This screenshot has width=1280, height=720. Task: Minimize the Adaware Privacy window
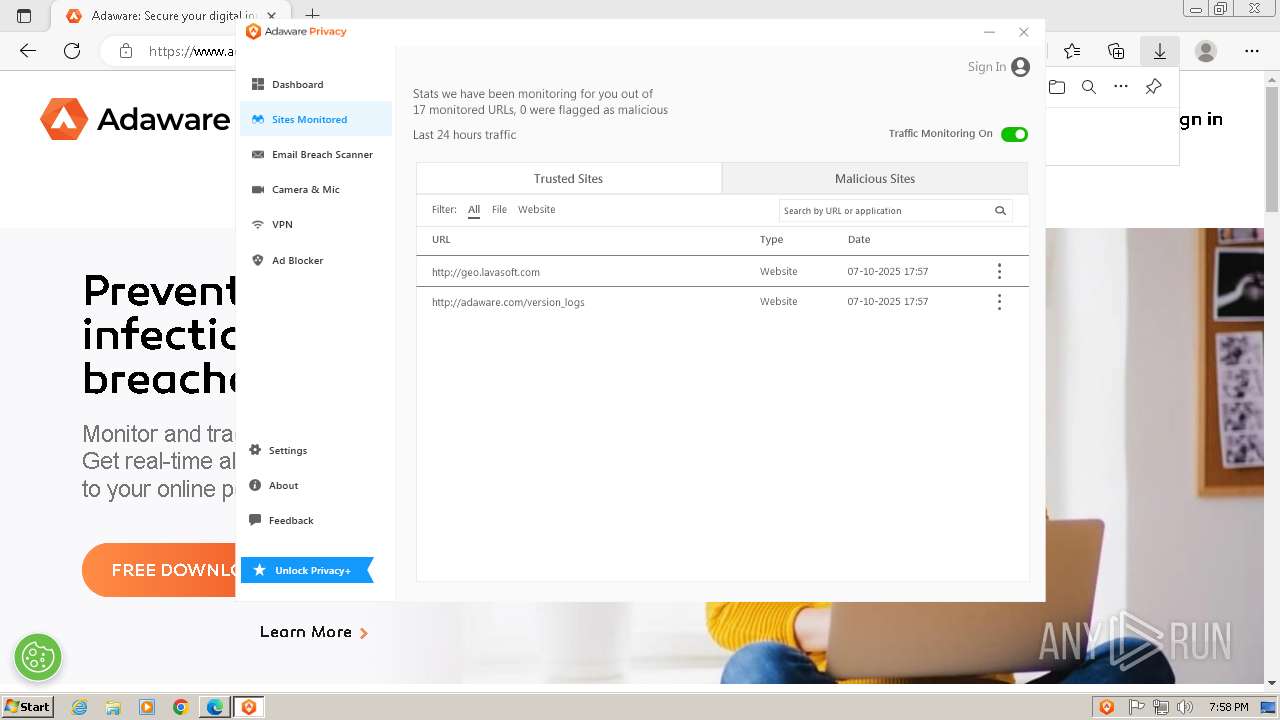[989, 32]
